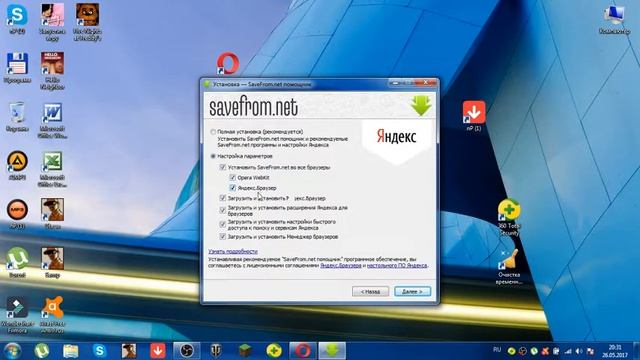Open Яндекс.Браузер license agreement link

(341, 265)
